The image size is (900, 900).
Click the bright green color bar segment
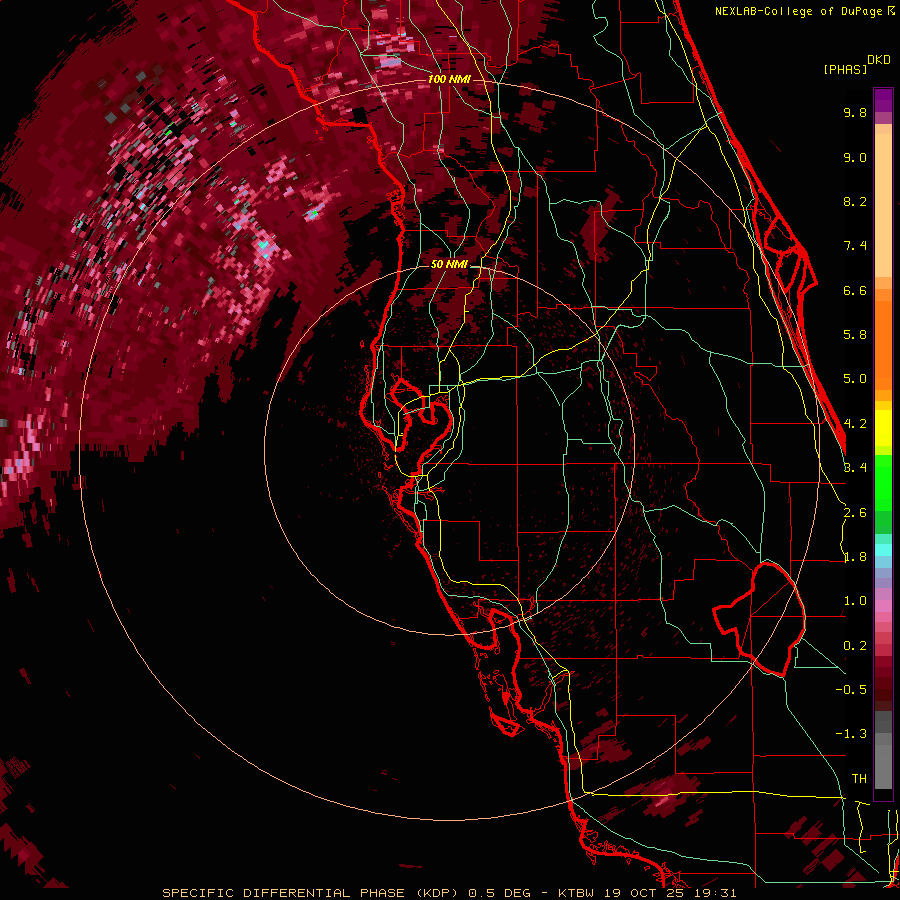coord(883,482)
